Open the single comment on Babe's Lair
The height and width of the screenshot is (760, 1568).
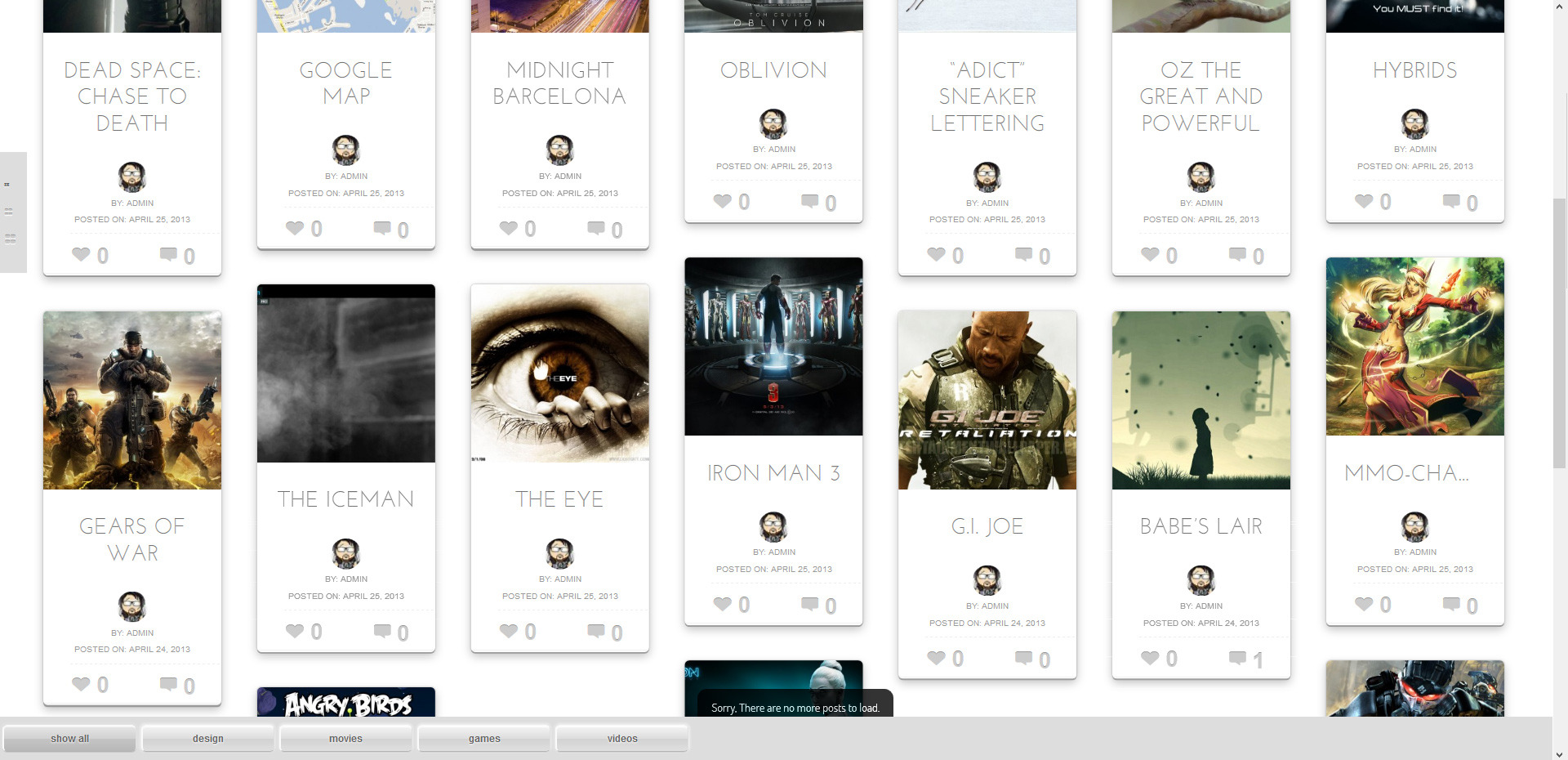pos(1238,658)
